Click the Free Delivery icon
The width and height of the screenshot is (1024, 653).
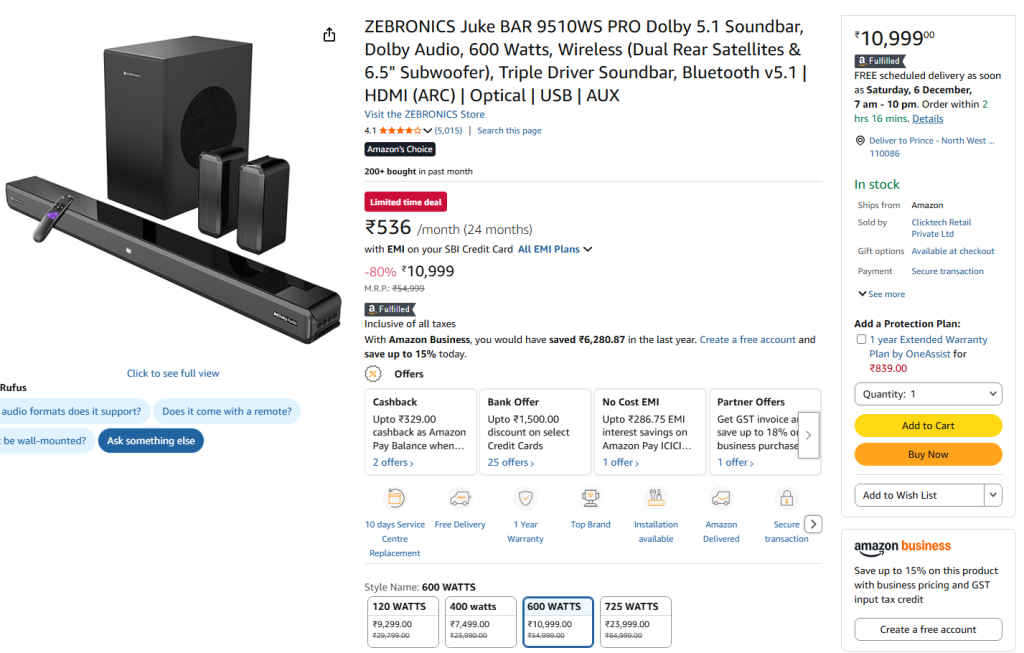tap(460, 497)
